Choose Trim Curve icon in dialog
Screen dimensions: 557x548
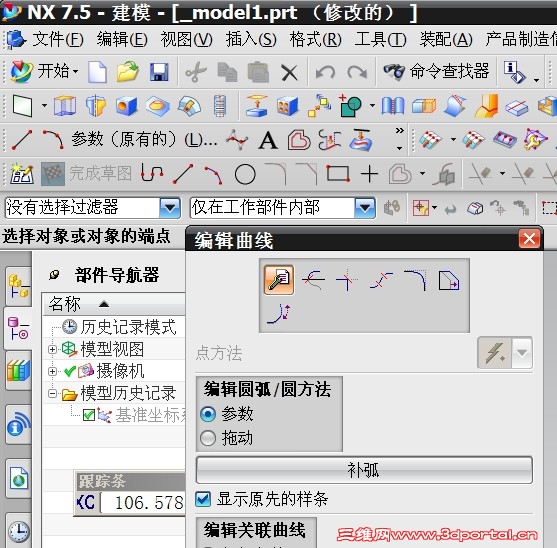[x=313, y=280]
